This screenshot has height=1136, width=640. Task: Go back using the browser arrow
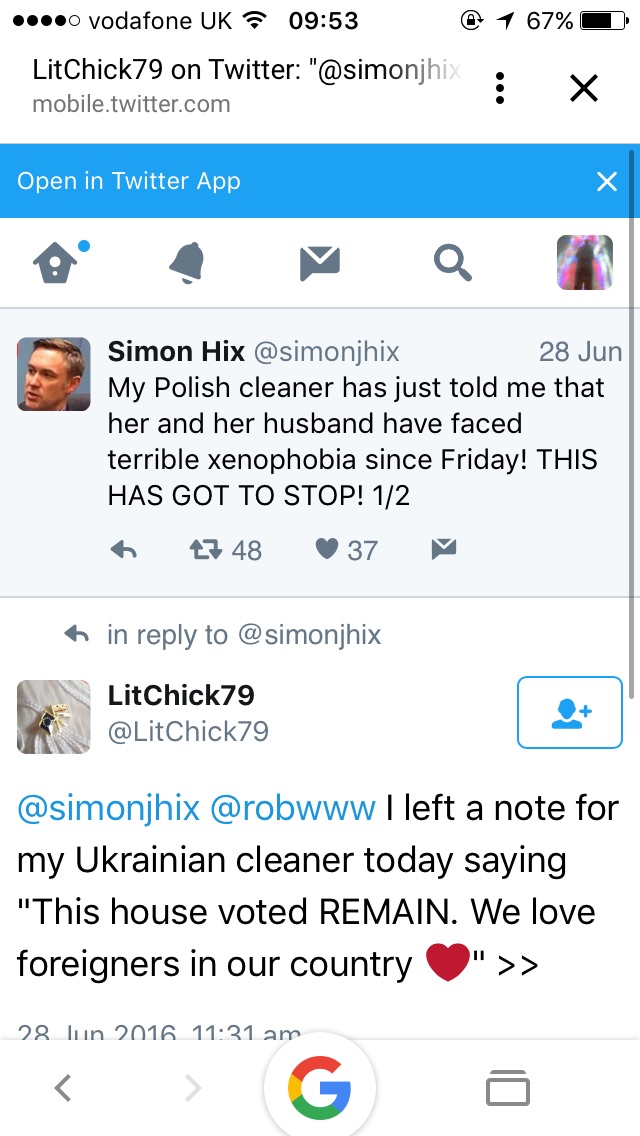(x=63, y=1088)
